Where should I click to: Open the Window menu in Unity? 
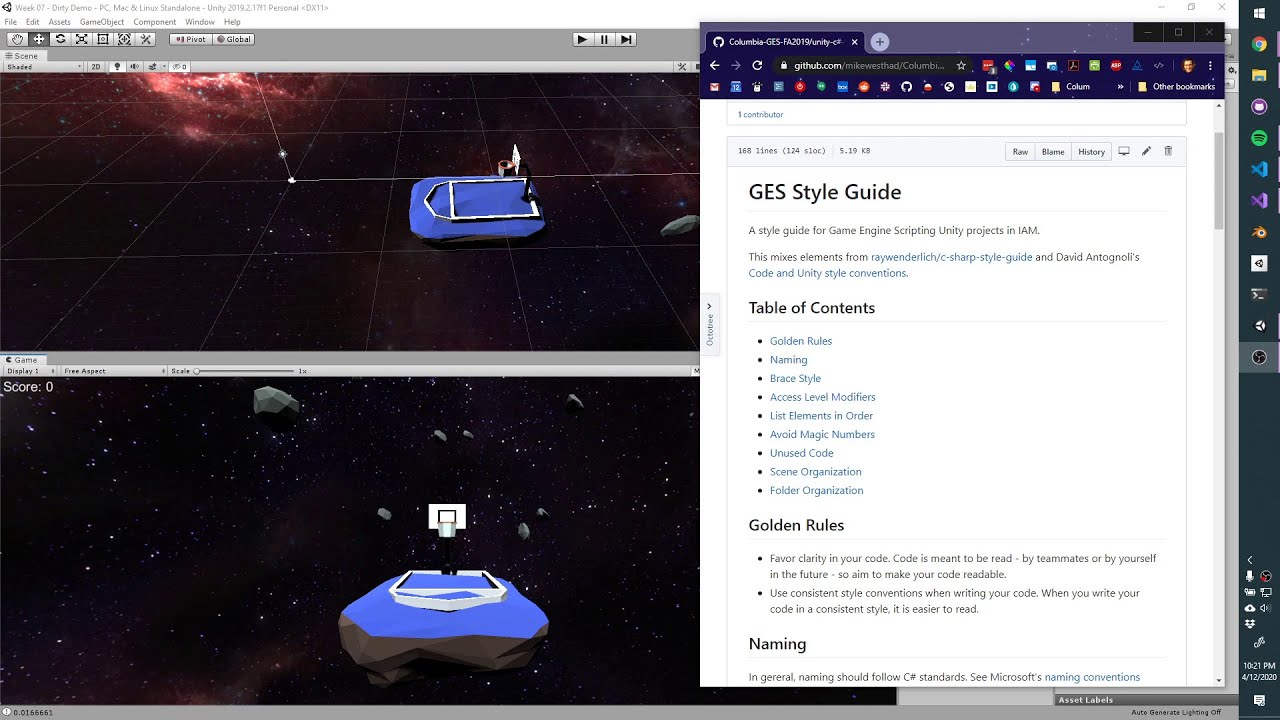pos(200,22)
